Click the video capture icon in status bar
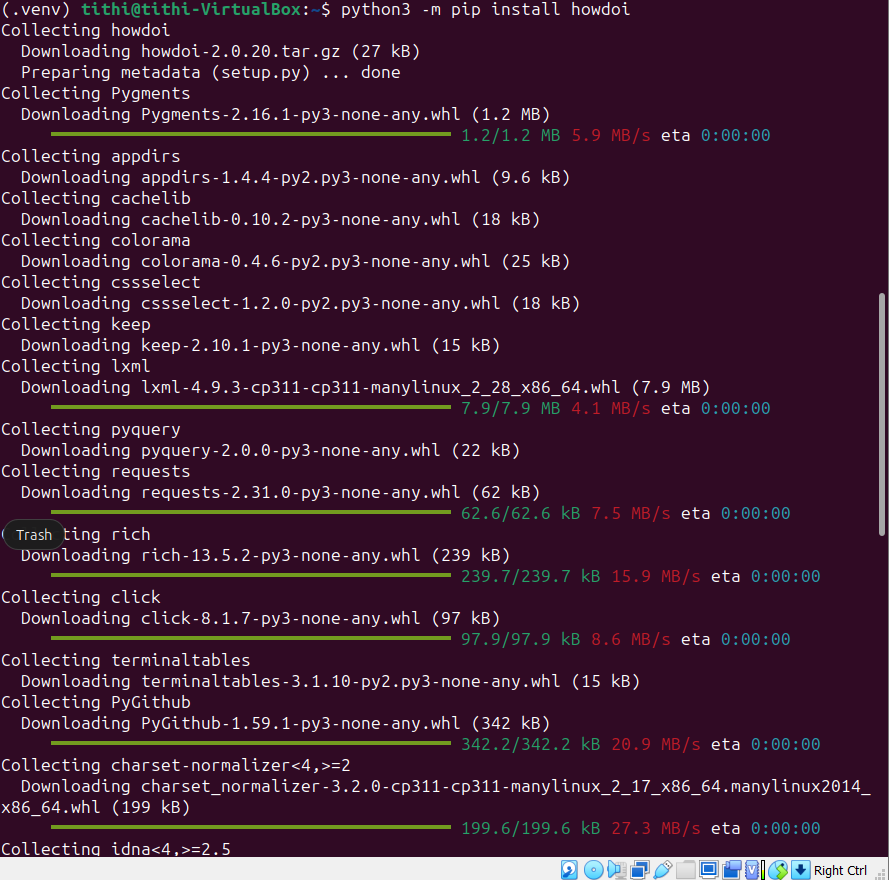Viewport: 889px width, 880px height. [x=733, y=869]
